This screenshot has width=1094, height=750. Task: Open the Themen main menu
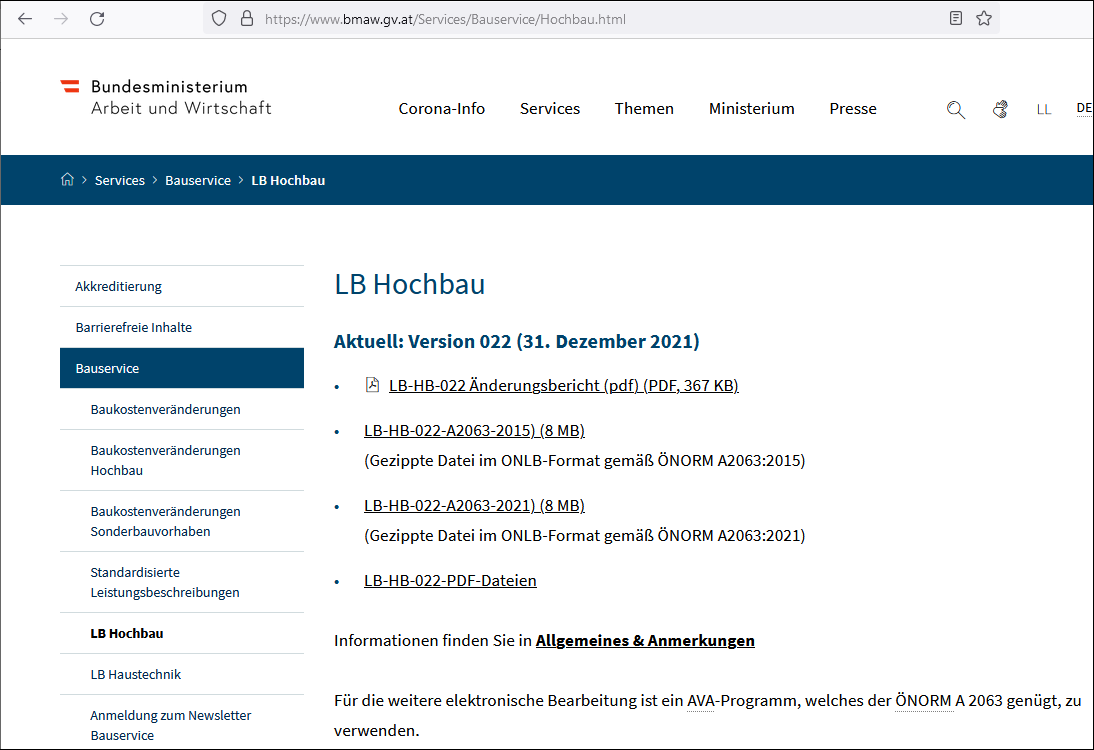pyautogui.click(x=643, y=108)
